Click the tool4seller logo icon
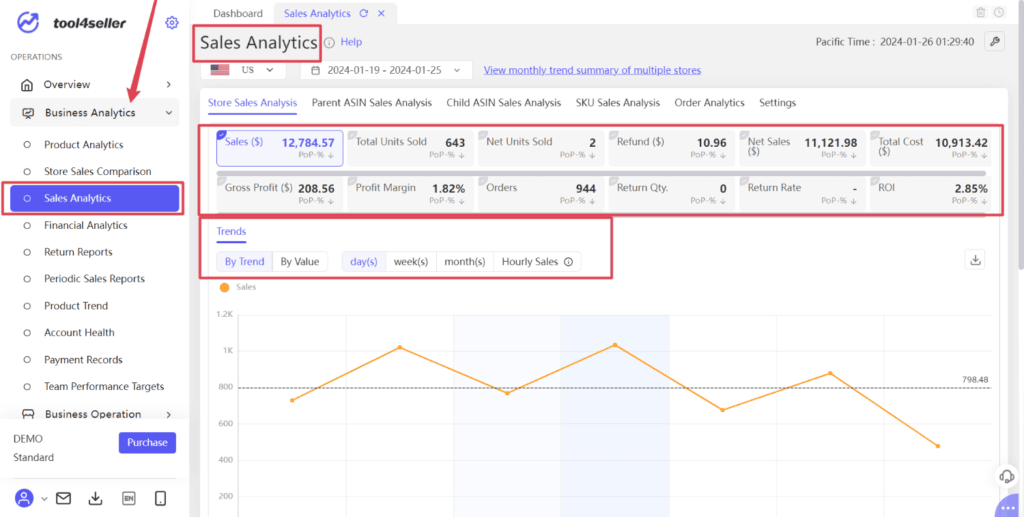The width and height of the screenshot is (1024, 517). [x=28, y=23]
